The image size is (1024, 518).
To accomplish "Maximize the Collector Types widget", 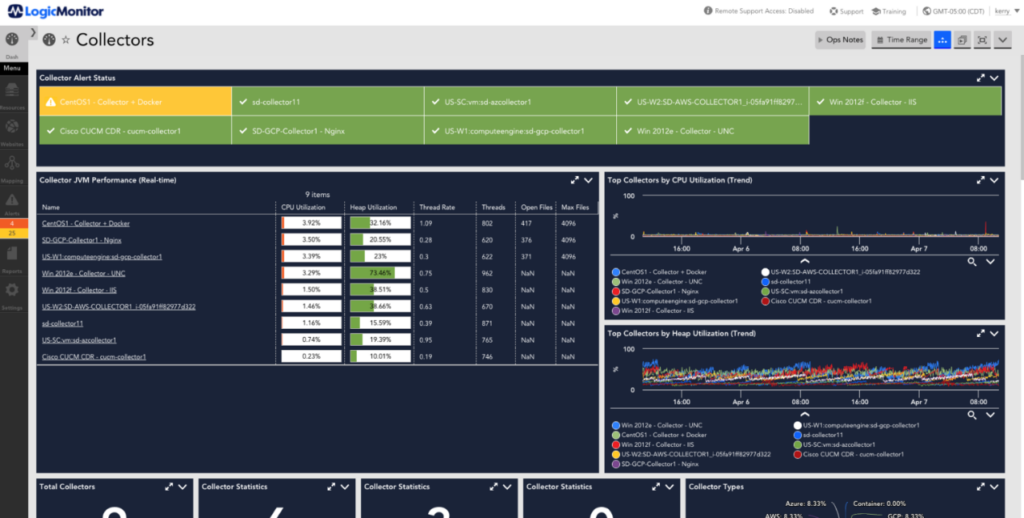I will (x=980, y=487).
